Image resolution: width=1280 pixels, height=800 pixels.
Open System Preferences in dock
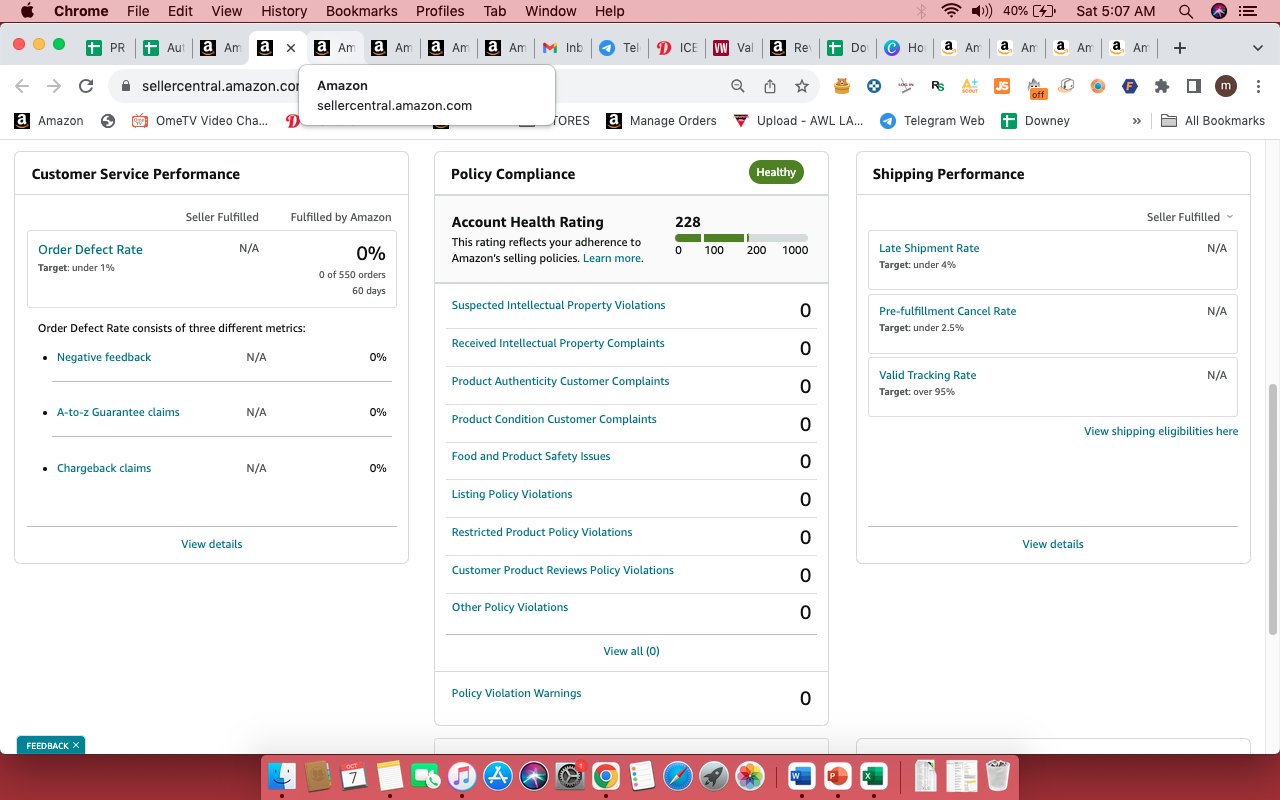[x=569, y=776]
